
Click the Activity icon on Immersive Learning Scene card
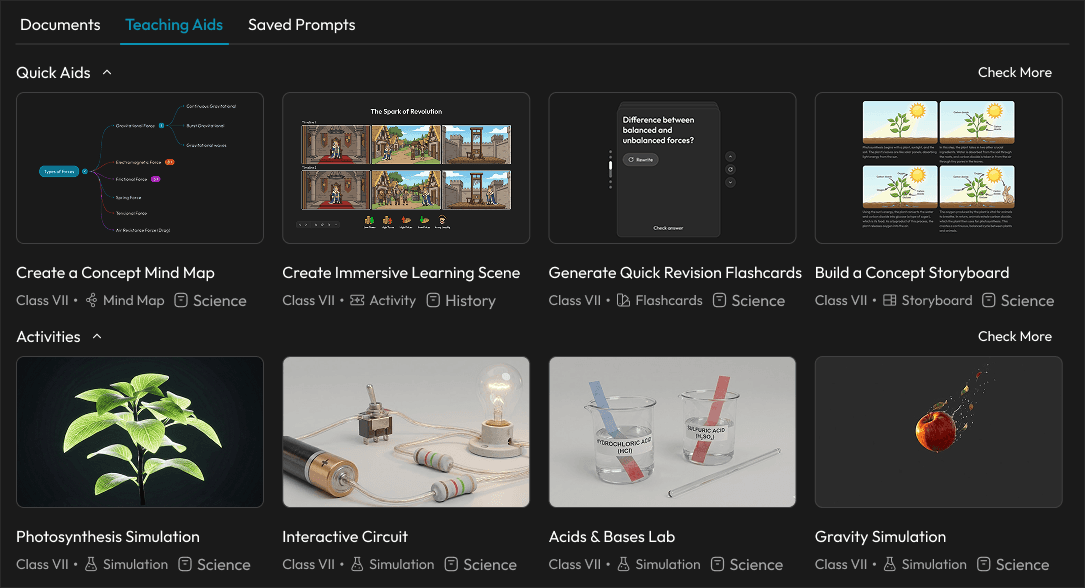tap(355, 300)
